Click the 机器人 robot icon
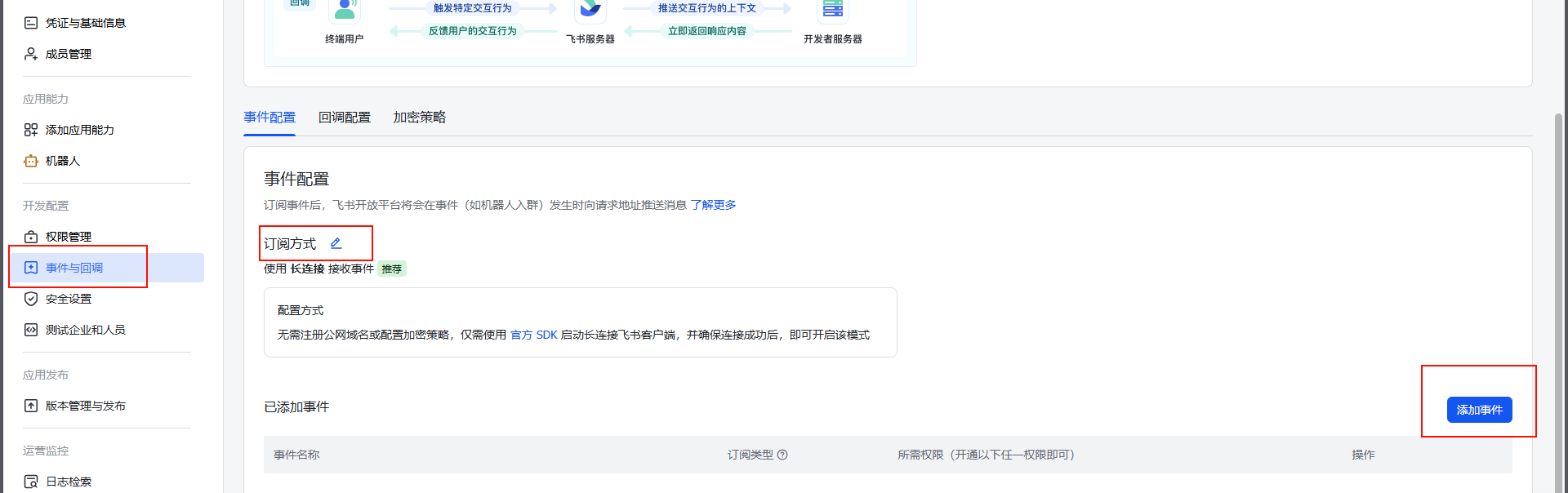Image resolution: width=1568 pixels, height=493 pixels. [31, 161]
